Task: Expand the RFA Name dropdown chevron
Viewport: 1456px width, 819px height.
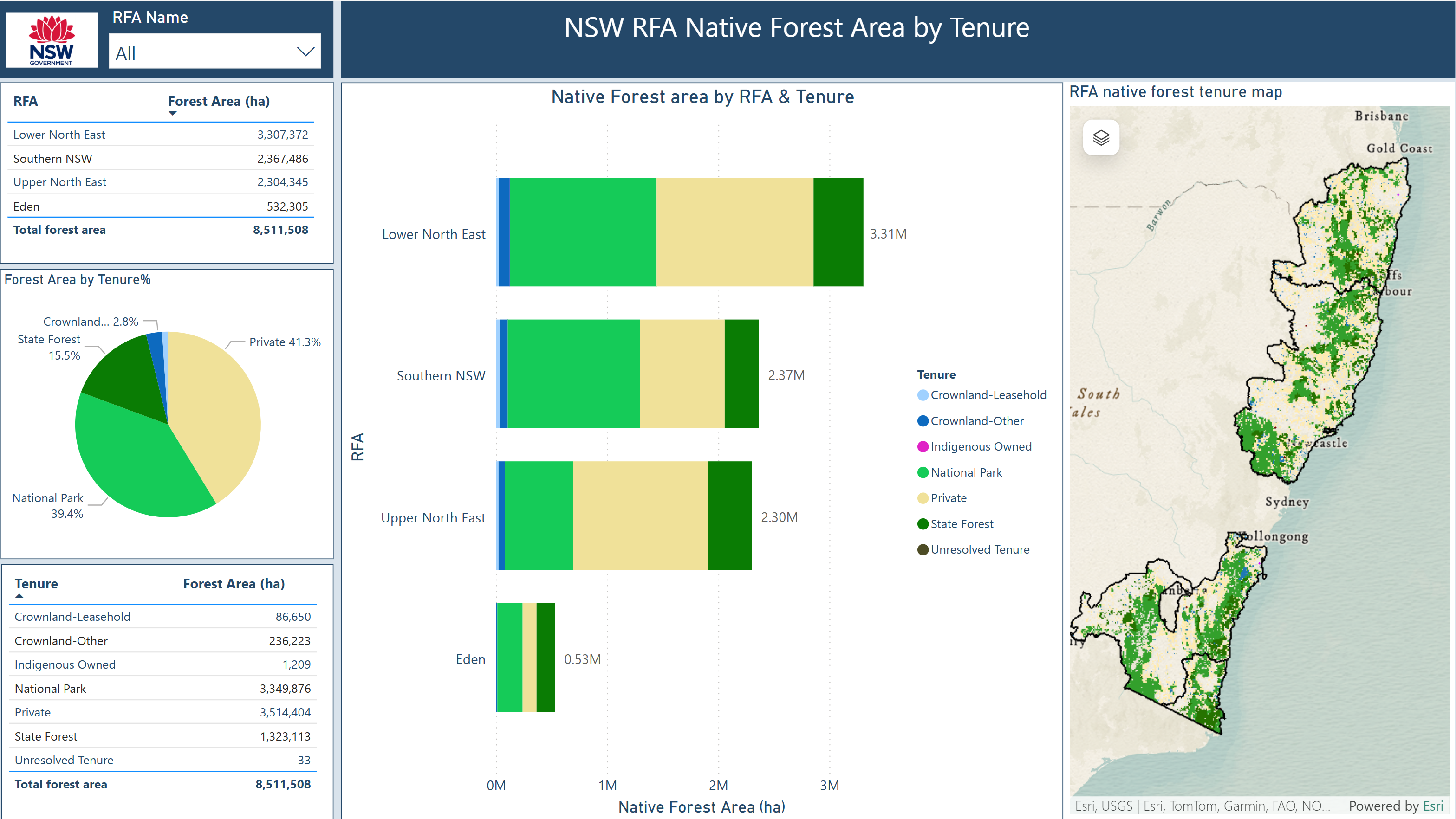Action: pyautogui.click(x=305, y=52)
